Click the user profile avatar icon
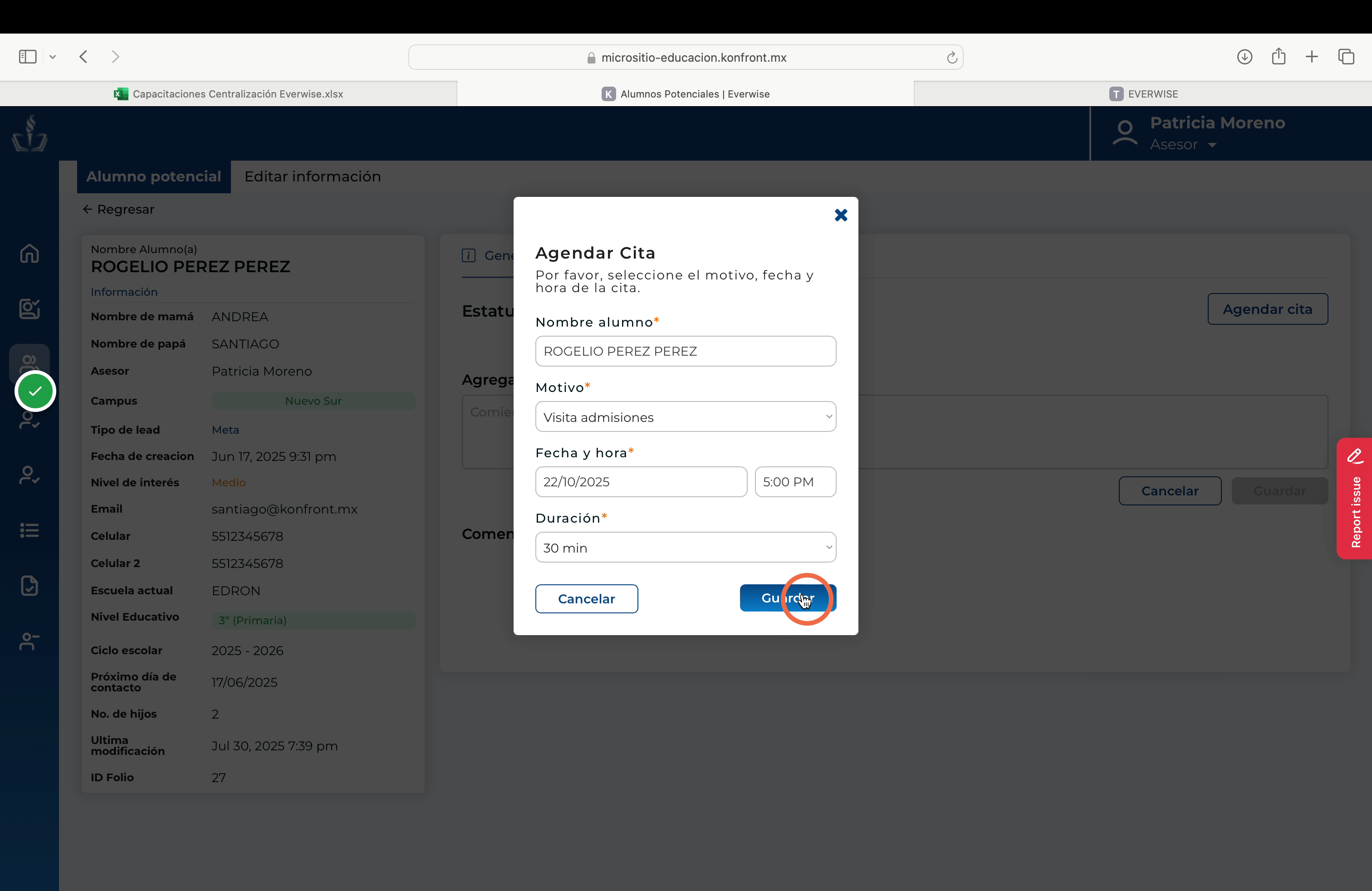 [1125, 133]
